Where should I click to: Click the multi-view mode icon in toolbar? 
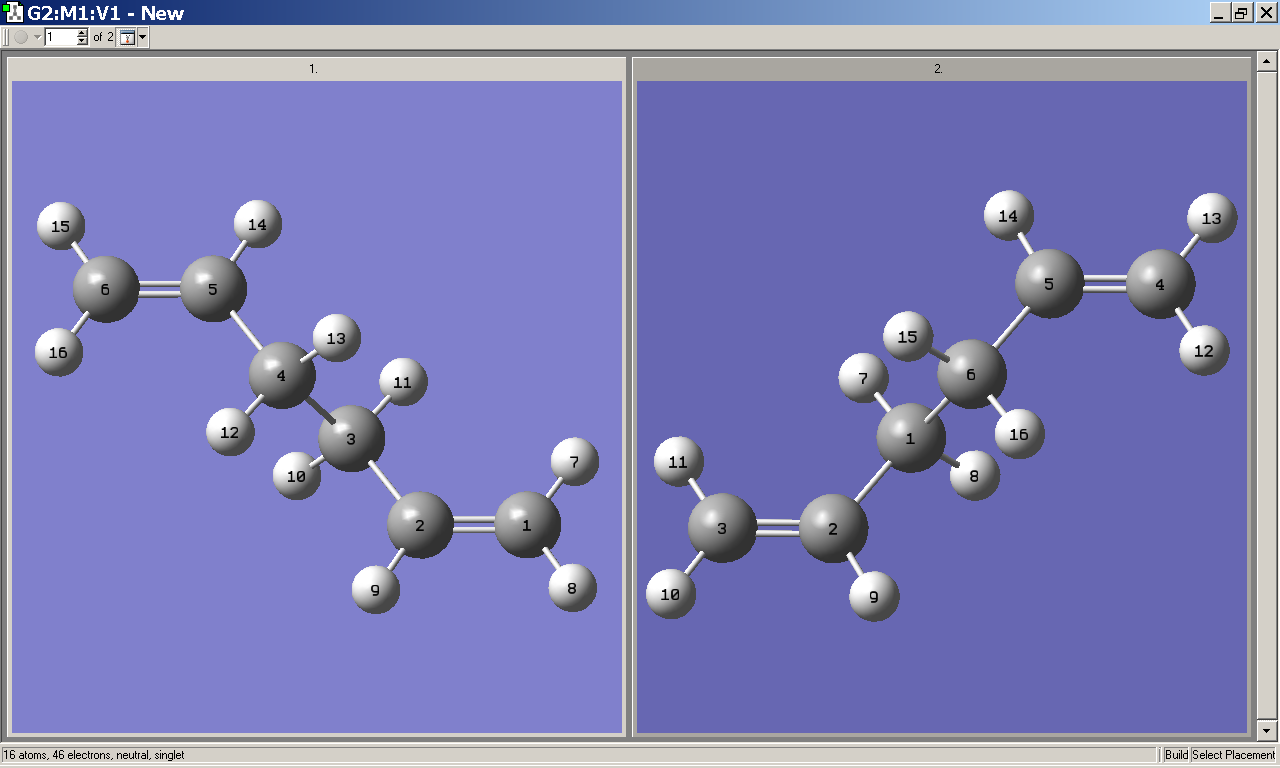[x=127, y=37]
